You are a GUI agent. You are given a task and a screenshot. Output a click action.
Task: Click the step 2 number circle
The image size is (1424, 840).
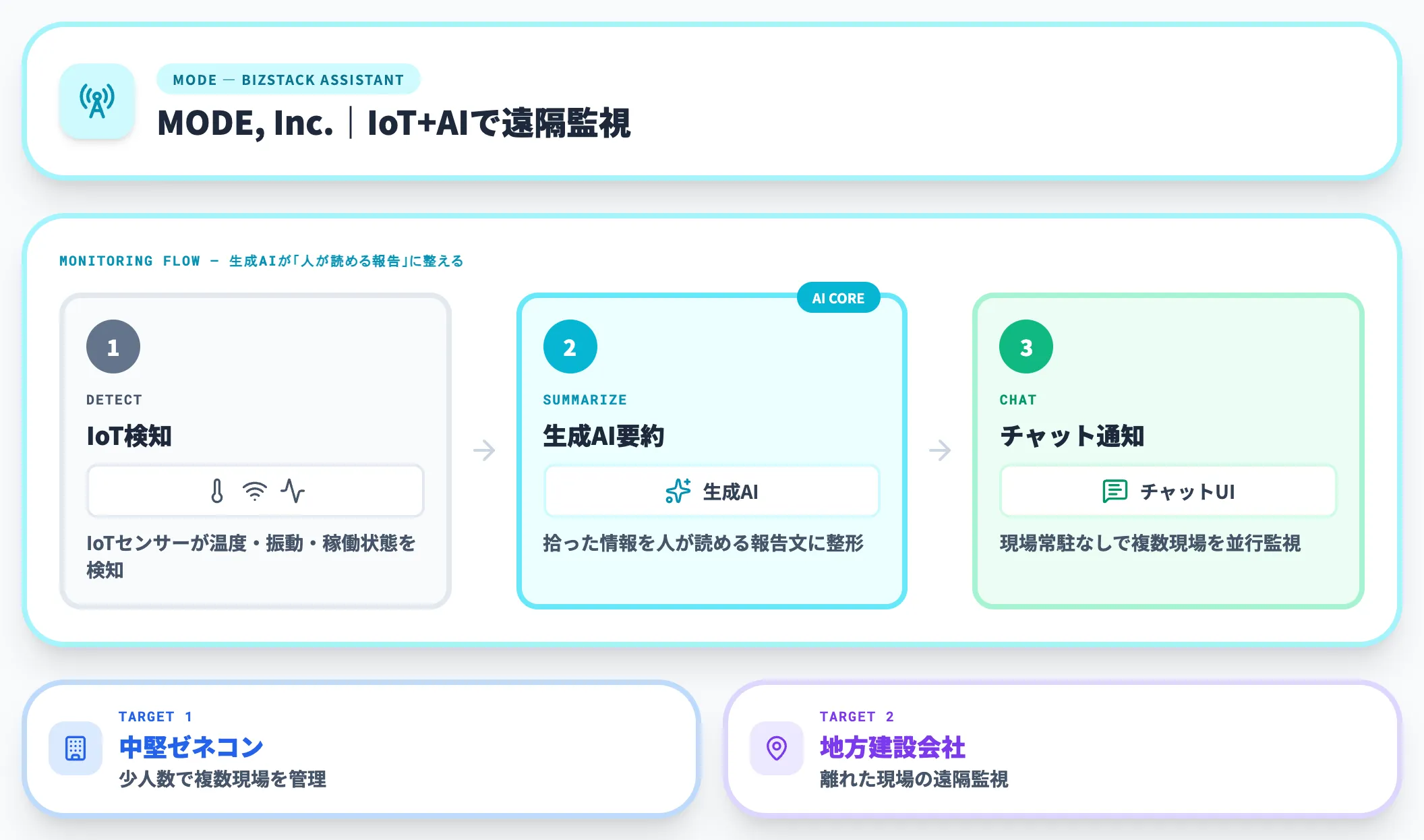(570, 347)
